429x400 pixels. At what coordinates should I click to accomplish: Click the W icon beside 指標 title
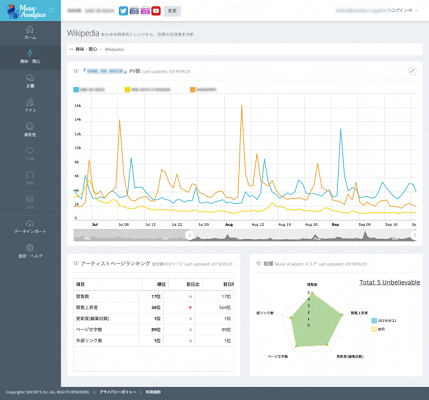[259, 264]
